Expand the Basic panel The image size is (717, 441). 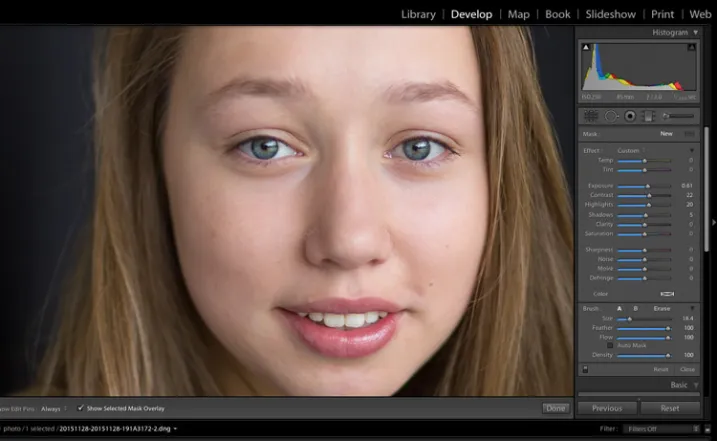(x=696, y=385)
